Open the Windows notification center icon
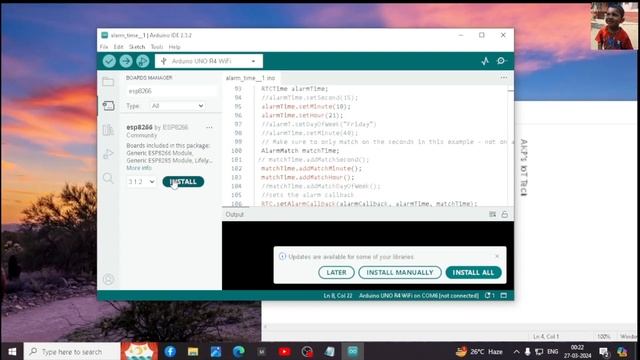This screenshot has width=640, height=360. [x=604, y=352]
